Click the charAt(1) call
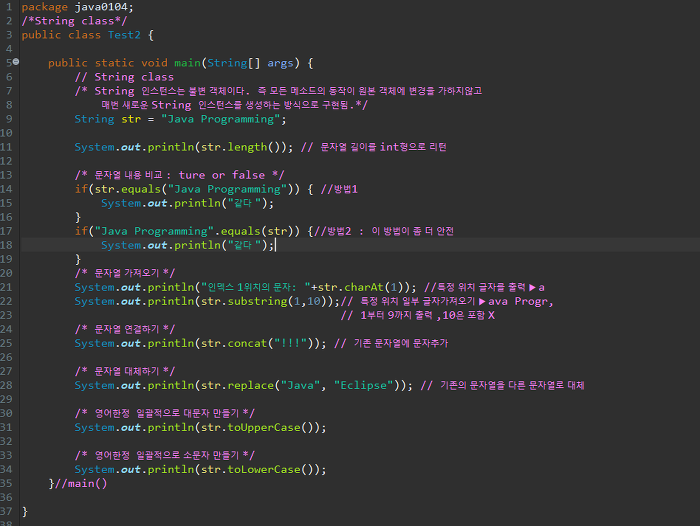Viewport: 700px width, 526px height. [375, 287]
